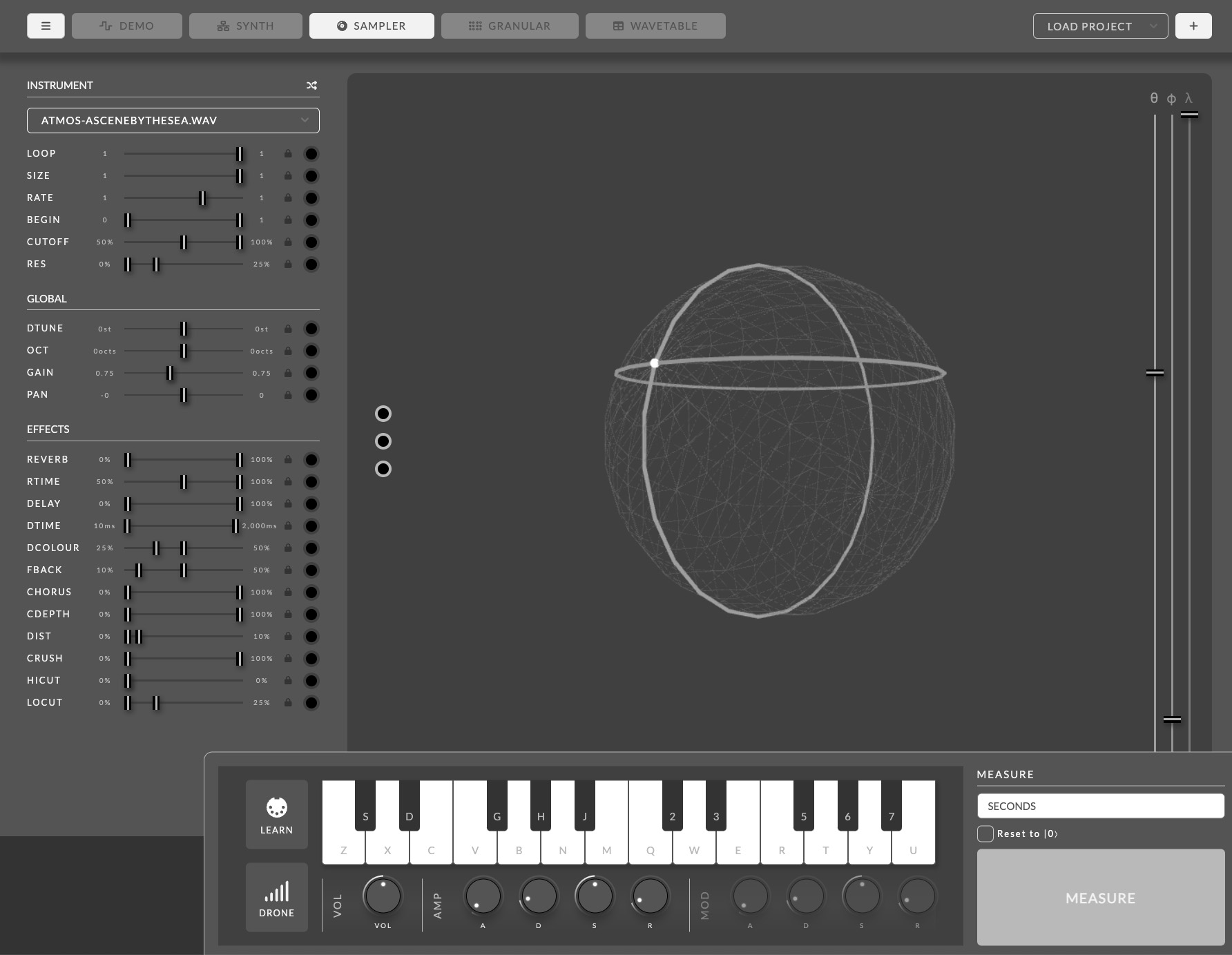Click the modulation dot next to CUTOFF

click(x=311, y=242)
